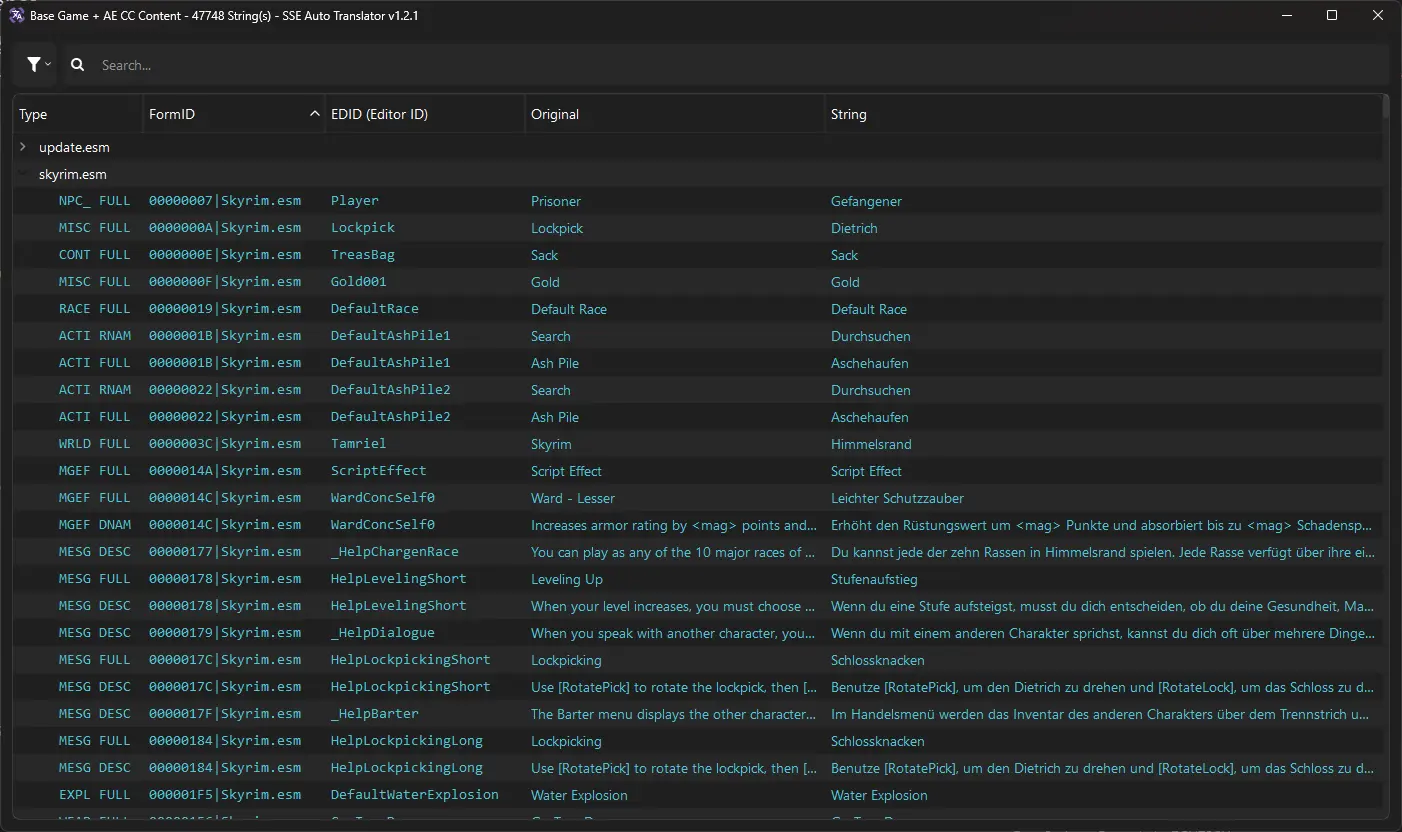Select the 'Im Handelsmenü werden' translated string
This screenshot has width=1402, height=832.
(x=1102, y=714)
